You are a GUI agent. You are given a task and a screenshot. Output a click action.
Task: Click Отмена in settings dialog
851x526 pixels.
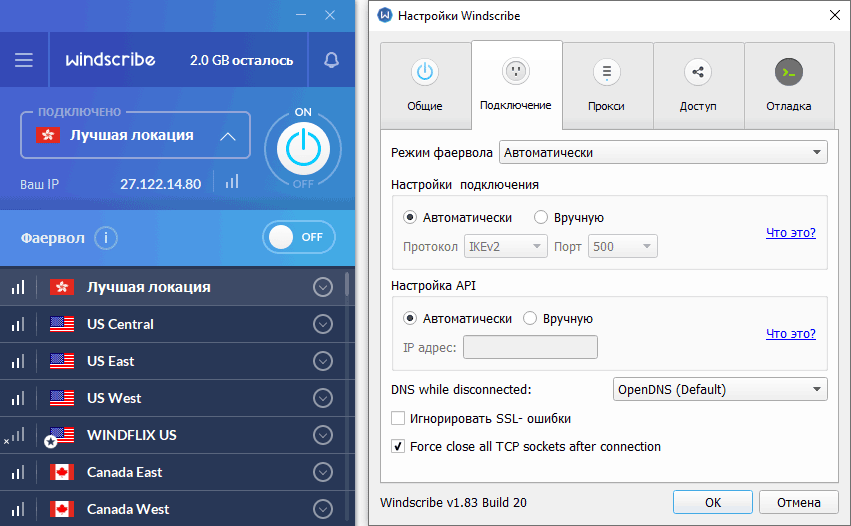tap(798, 502)
